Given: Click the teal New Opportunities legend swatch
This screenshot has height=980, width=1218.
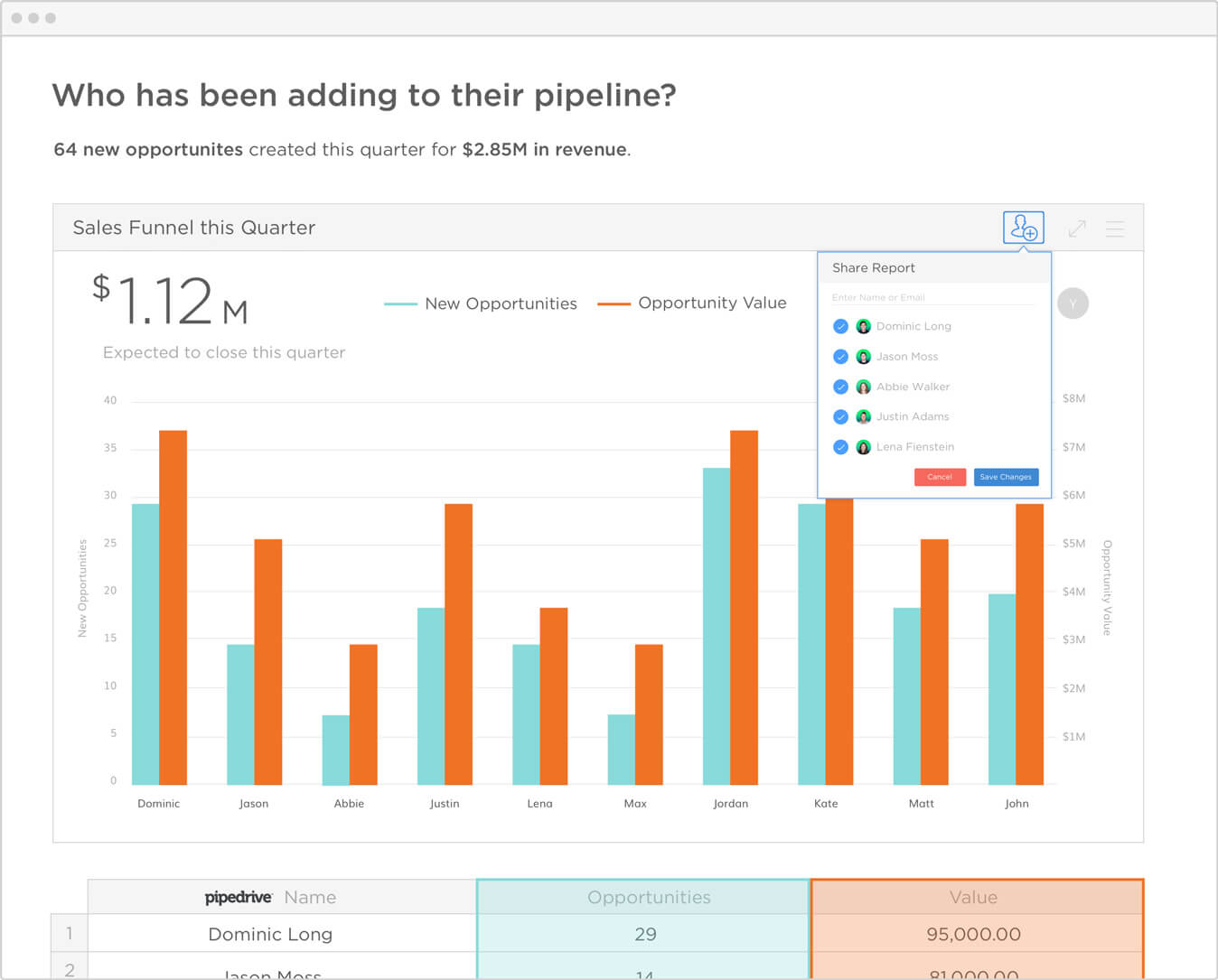Looking at the screenshot, I should [x=401, y=303].
